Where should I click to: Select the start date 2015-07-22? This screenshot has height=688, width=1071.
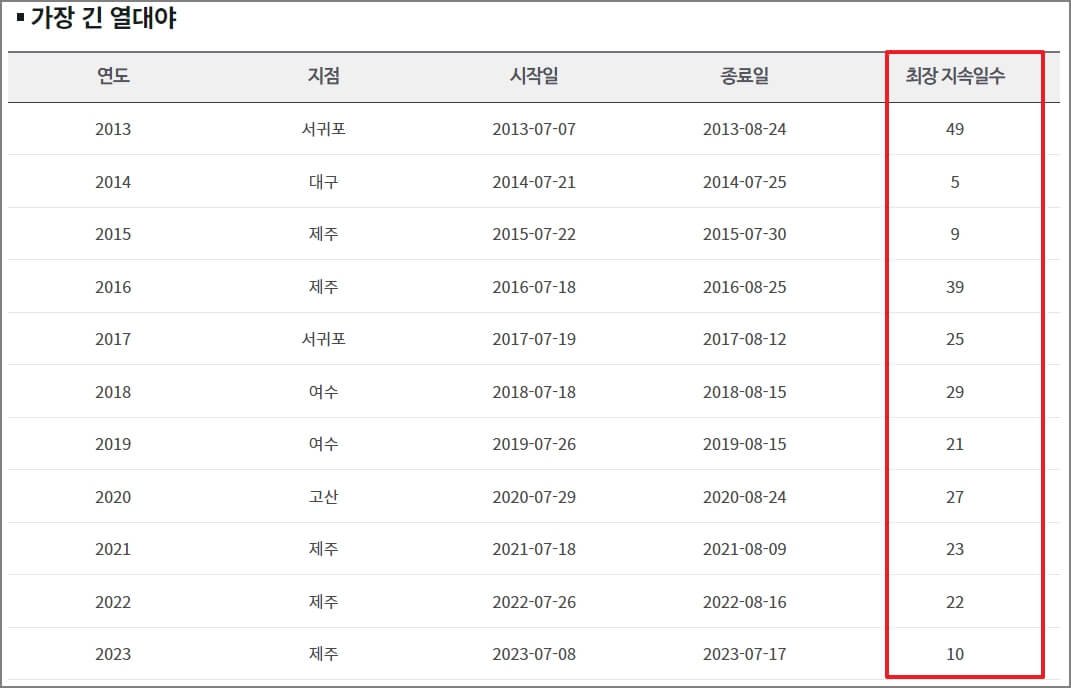pos(533,234)
